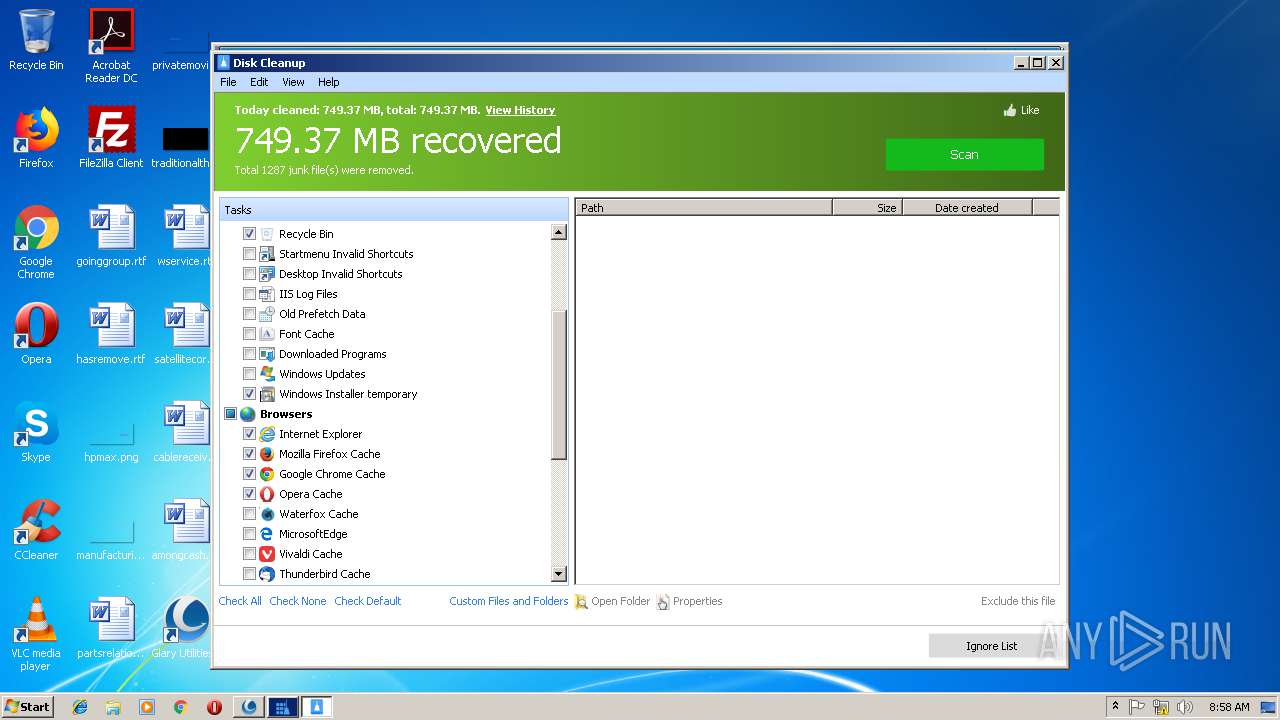Enable IIS Log Files checkbox
Image resolution: width=1280 pixels, height=720 pixels.
(x=250, y=294)
